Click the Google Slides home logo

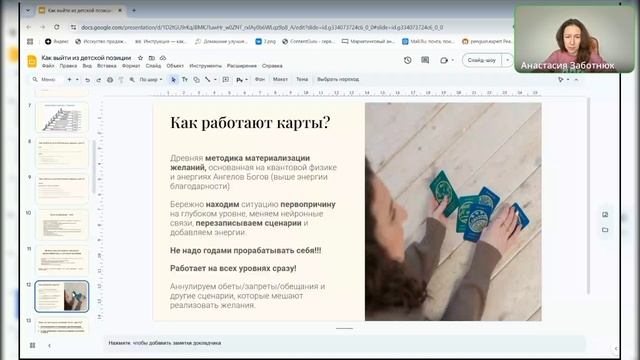click(x=32, y=61)
